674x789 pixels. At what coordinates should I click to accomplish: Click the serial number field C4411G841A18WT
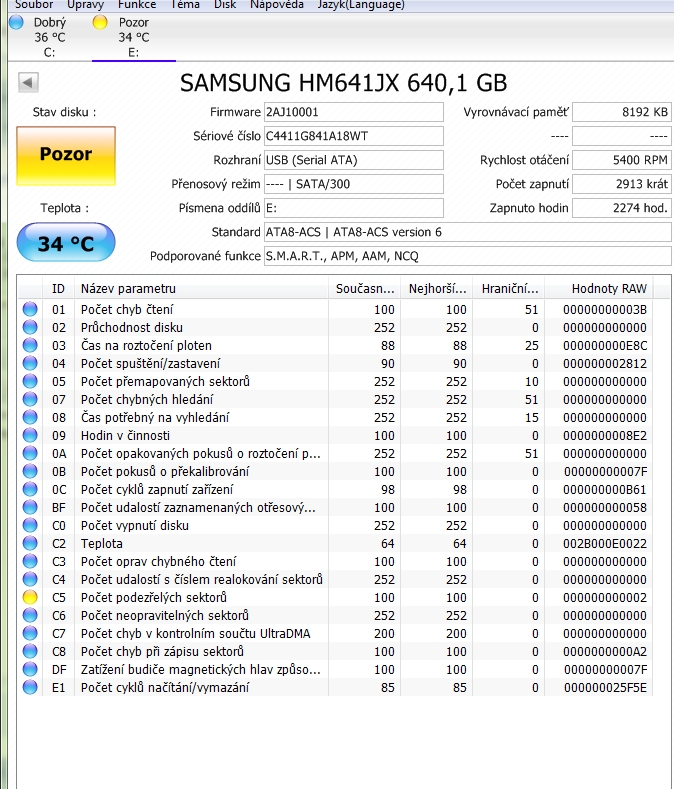[353, 136]
